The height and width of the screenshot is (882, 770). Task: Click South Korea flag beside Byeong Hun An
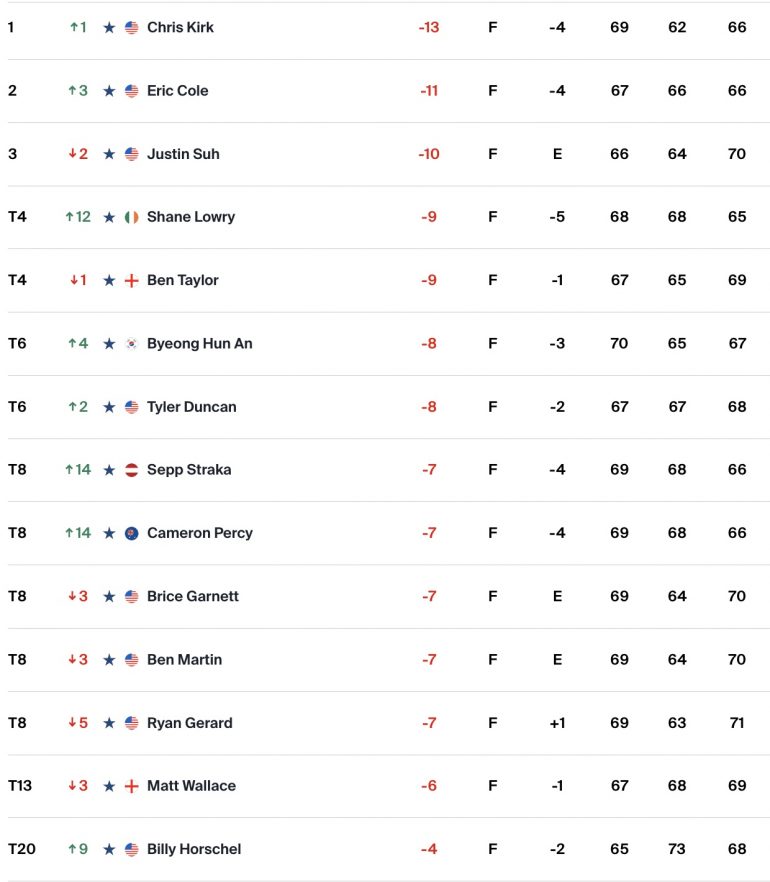(132, 344)
